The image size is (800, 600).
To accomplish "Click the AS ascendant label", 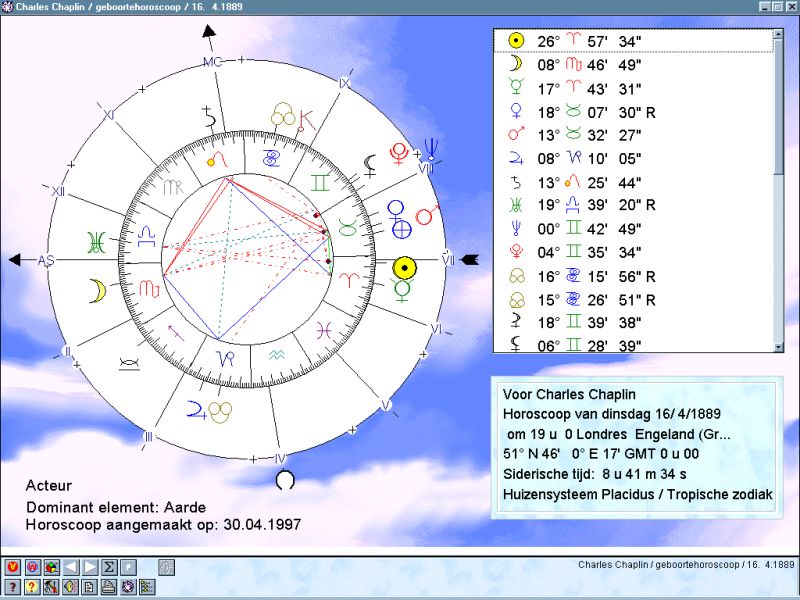I will (46, 261).
